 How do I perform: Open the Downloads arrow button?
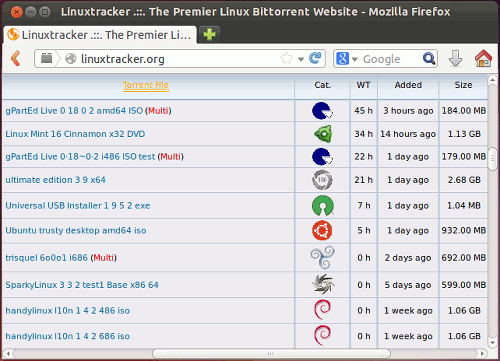tap(455, 59)
